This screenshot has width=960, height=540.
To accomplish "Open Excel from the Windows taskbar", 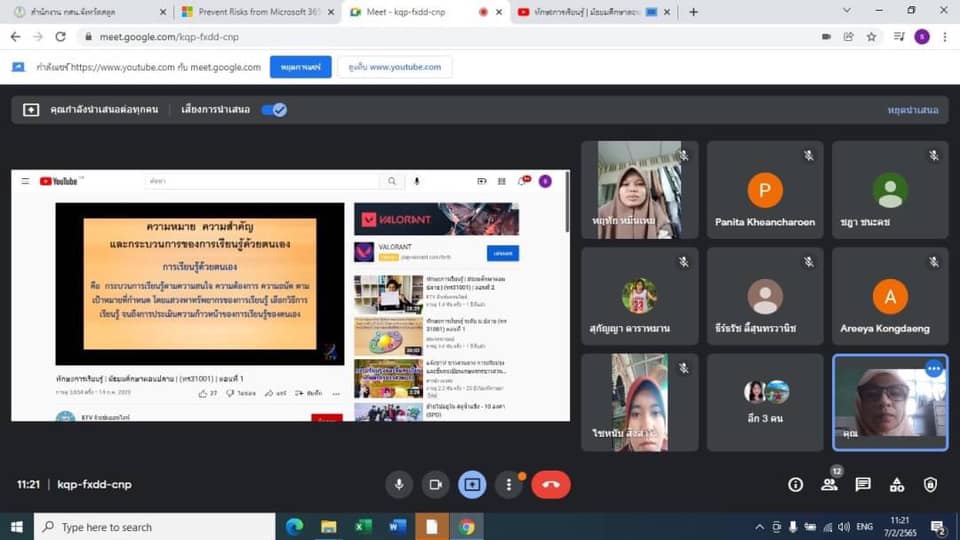I will [363, 527].
